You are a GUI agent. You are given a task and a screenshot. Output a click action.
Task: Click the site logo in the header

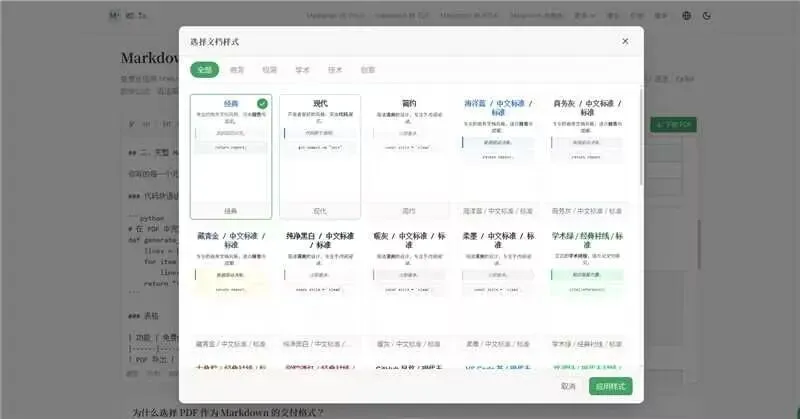point(128,16)
